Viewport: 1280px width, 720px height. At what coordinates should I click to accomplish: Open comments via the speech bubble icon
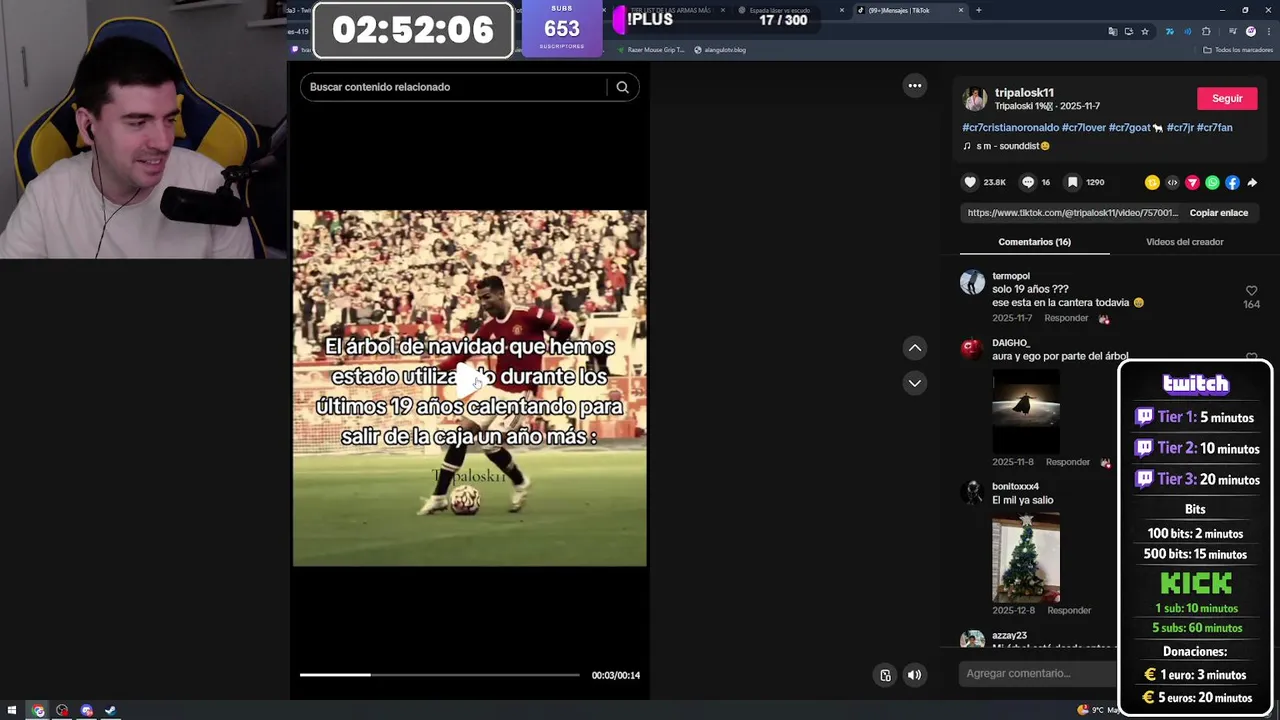click(x=1027, y=182)
